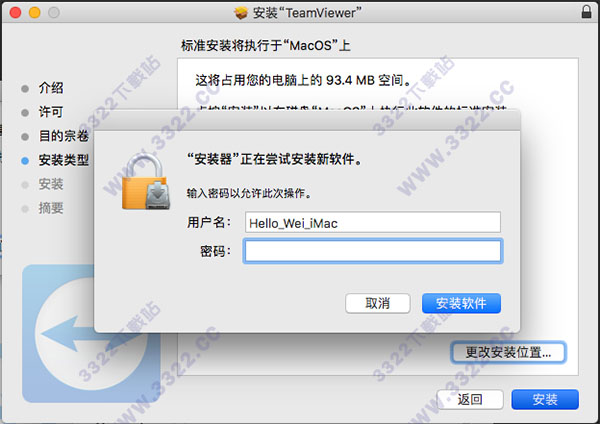Click the 93.4 MB space description text
The width and height of the screenshot is (600, 424).
click(x=303, y=80)
